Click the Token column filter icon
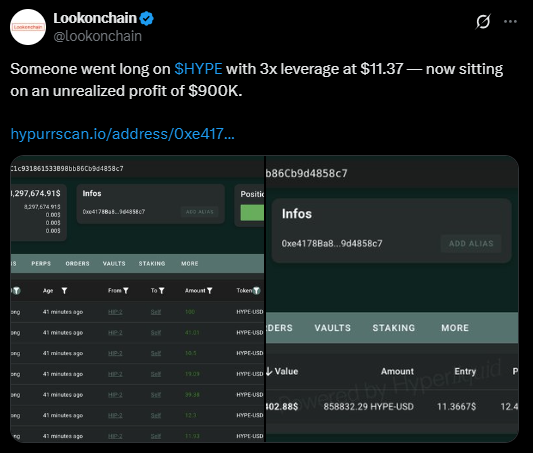This screenshot has height=453, width=533. click(x=257, y=291)
